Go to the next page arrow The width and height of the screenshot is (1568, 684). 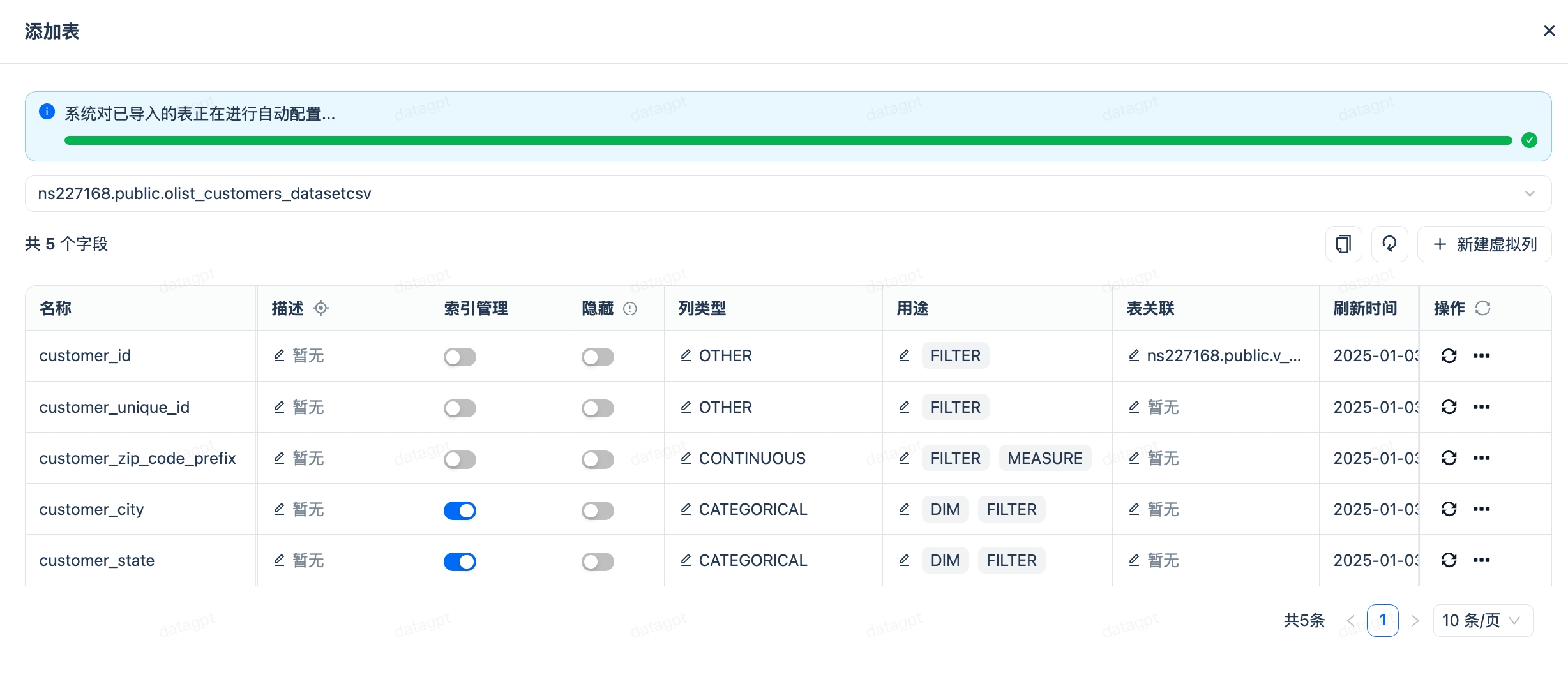(1415, 620)
